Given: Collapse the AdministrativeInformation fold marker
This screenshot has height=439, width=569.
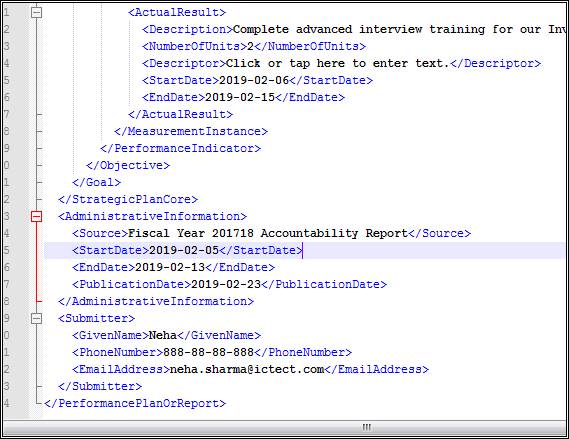Looking at the screenshot, I should 36,217.
